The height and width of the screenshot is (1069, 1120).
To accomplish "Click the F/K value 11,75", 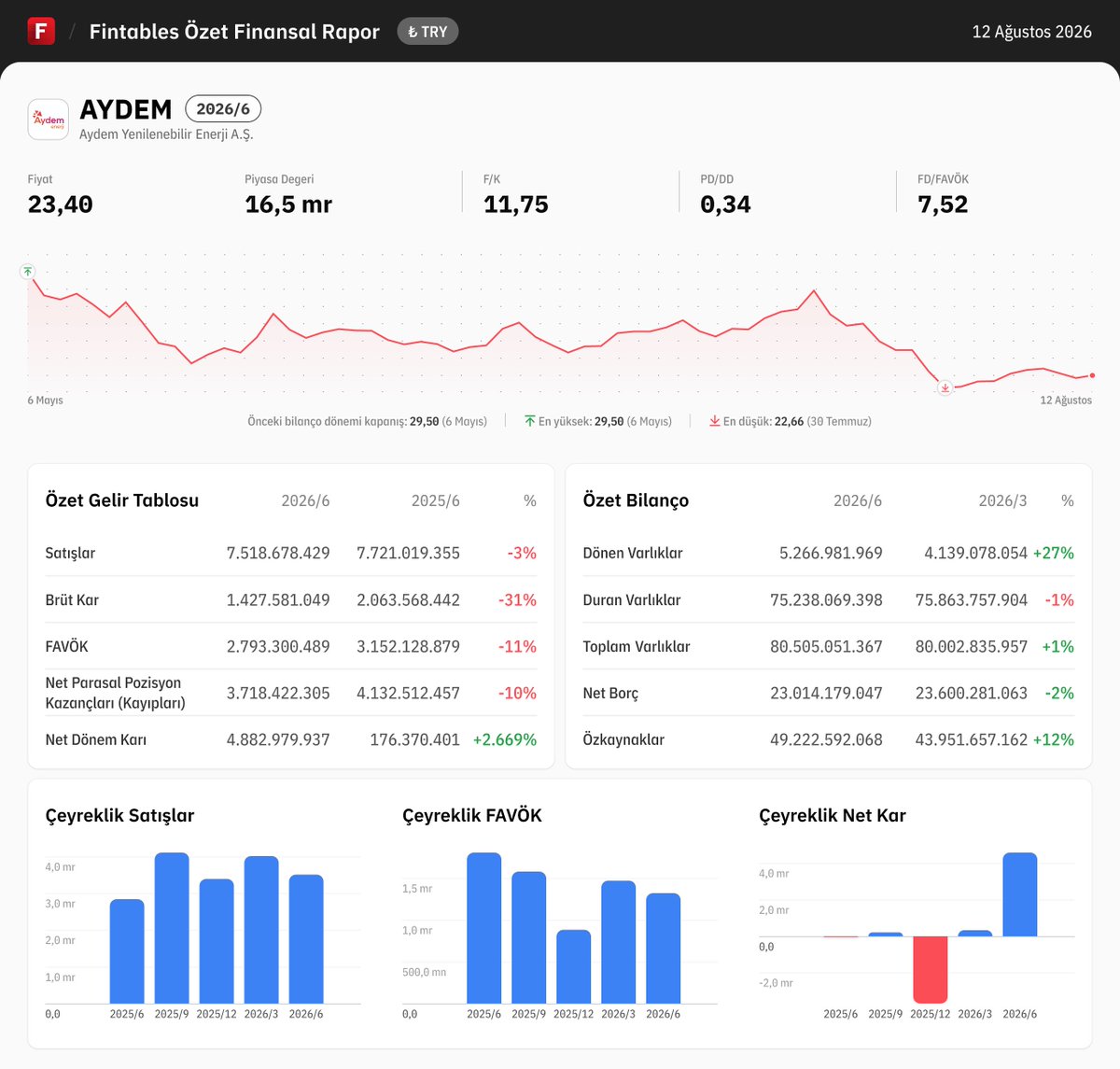I will [x=516, y=204].
